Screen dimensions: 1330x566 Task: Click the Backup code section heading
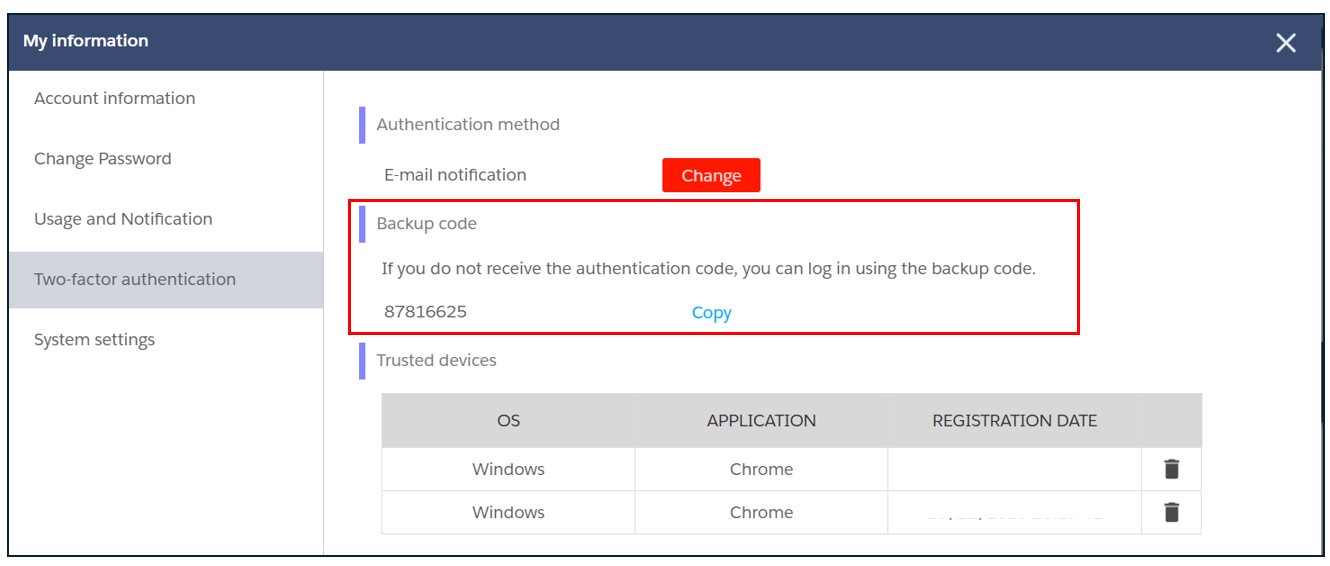pos(426,224)
